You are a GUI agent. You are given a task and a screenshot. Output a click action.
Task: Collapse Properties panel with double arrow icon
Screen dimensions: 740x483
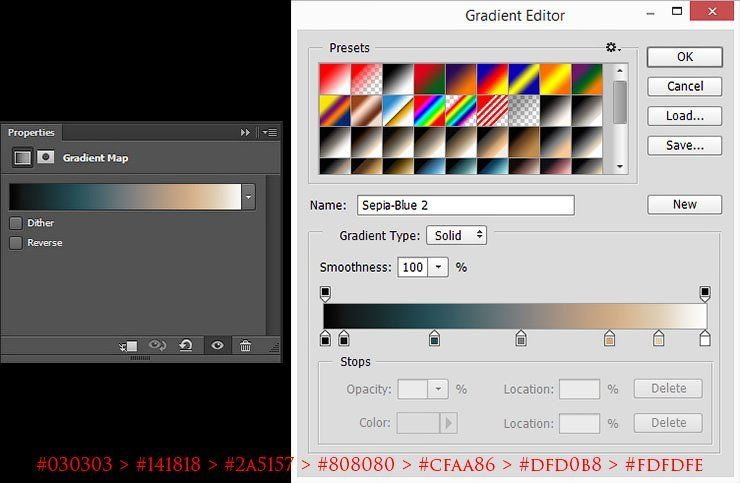pos(245,133)
